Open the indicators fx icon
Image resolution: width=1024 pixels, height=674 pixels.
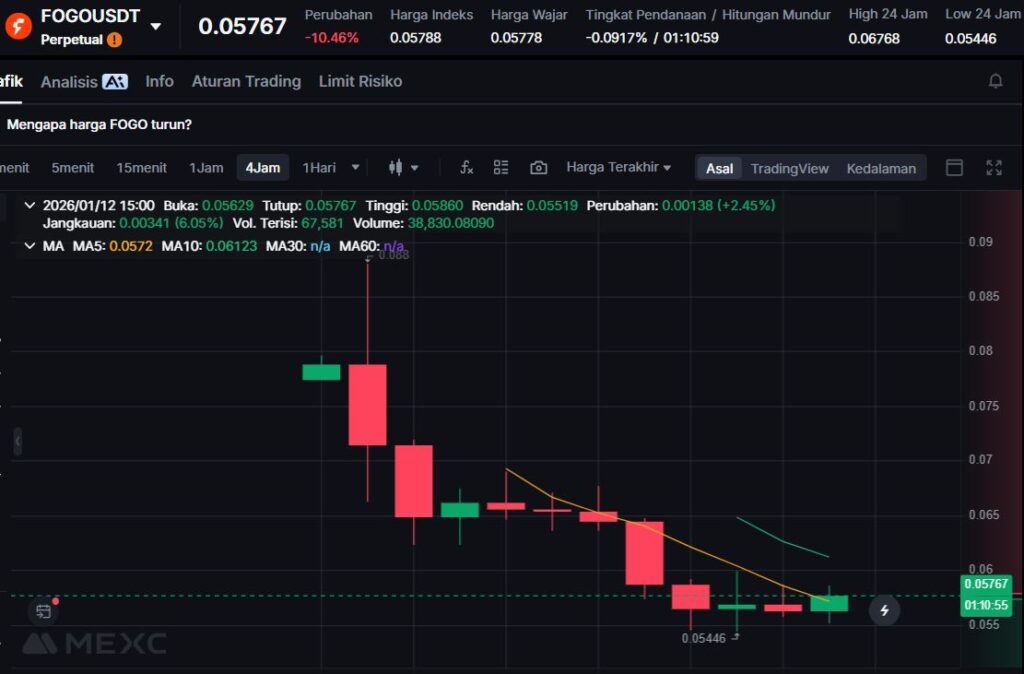click(466, 168)
